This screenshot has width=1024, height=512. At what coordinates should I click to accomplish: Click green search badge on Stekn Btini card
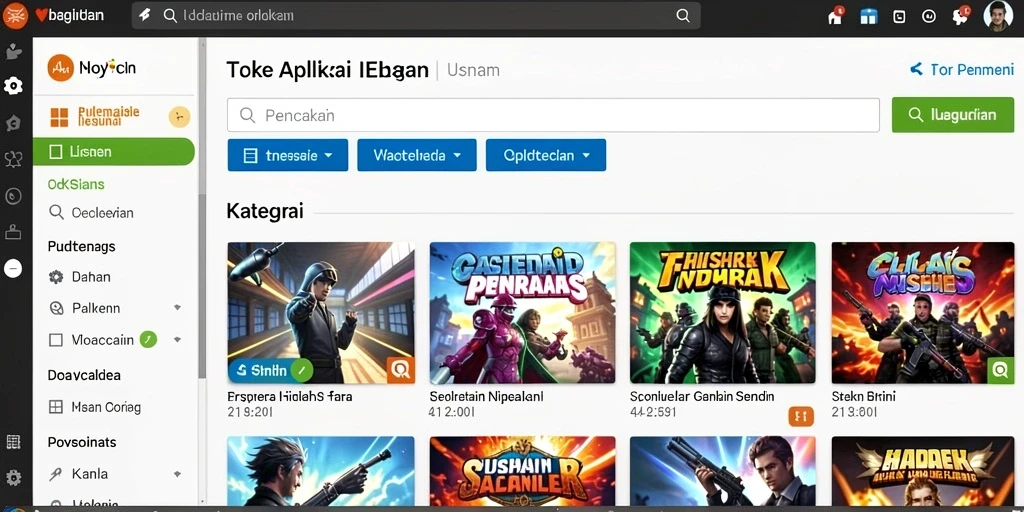point(1000,370)
